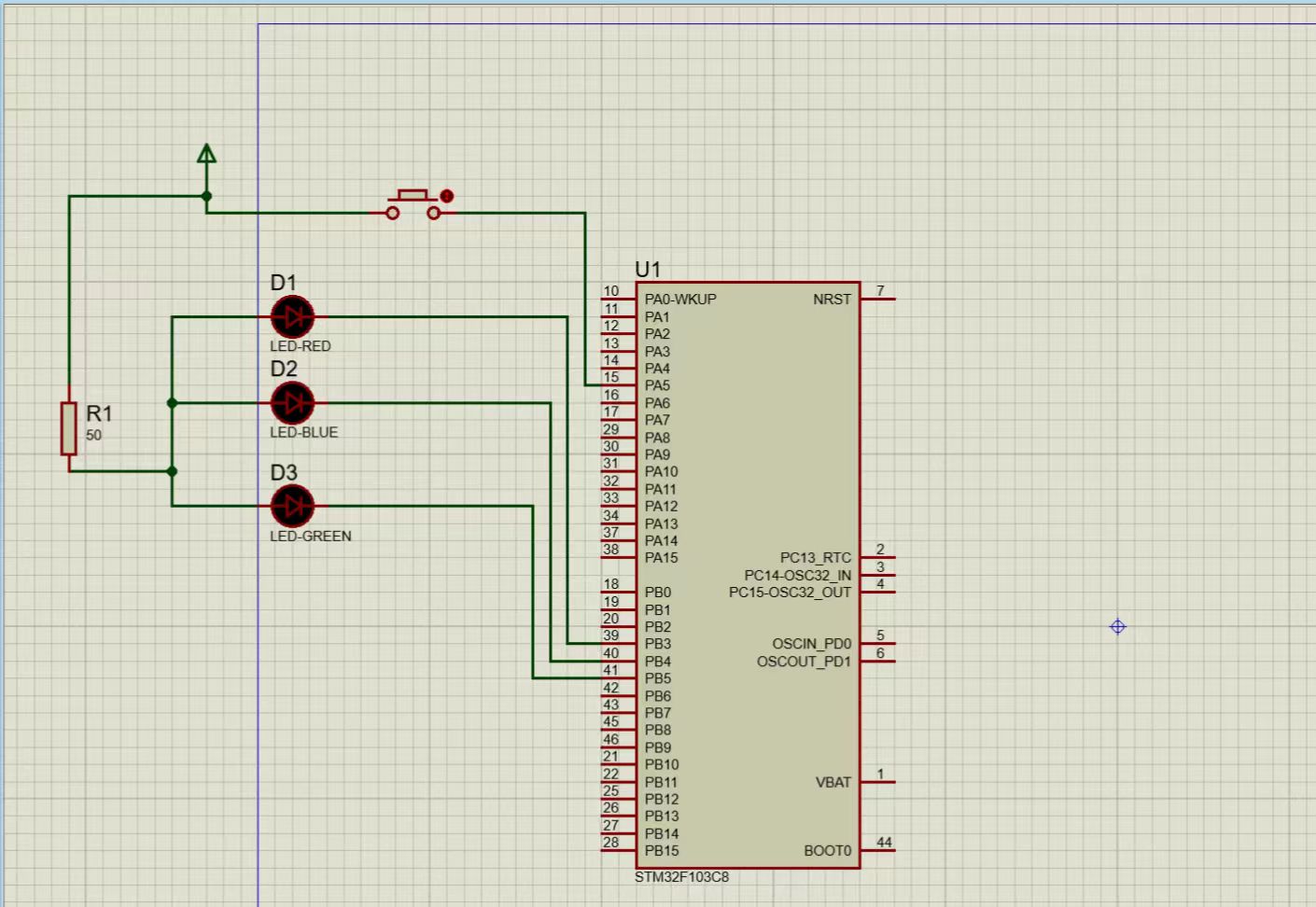Click the PA15 pin label
1316x907 pixels.
(662, 558)
